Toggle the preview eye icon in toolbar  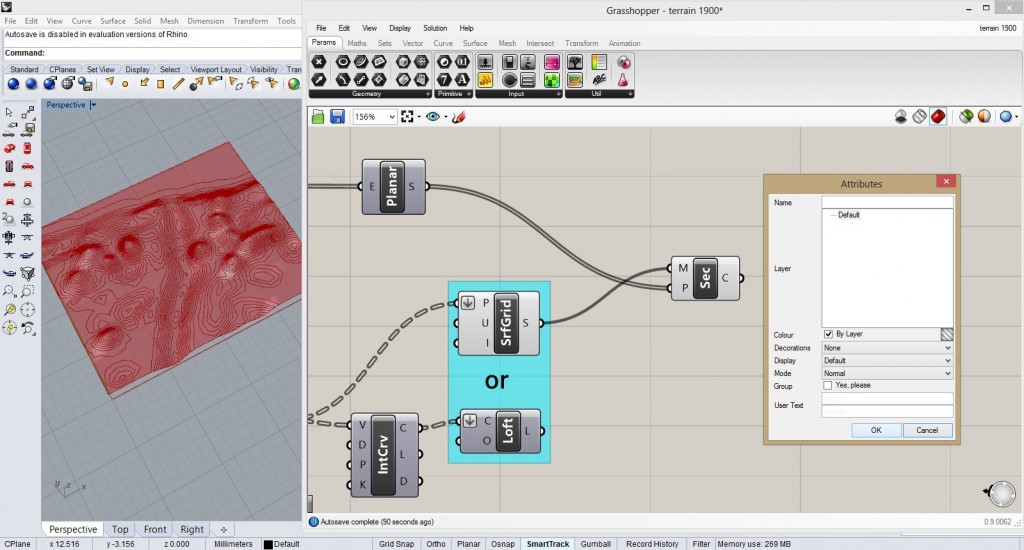tap(433, 117)
